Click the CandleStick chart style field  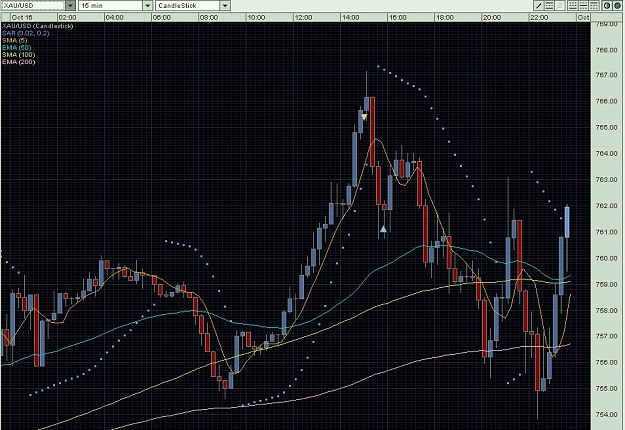click(188, 6)
